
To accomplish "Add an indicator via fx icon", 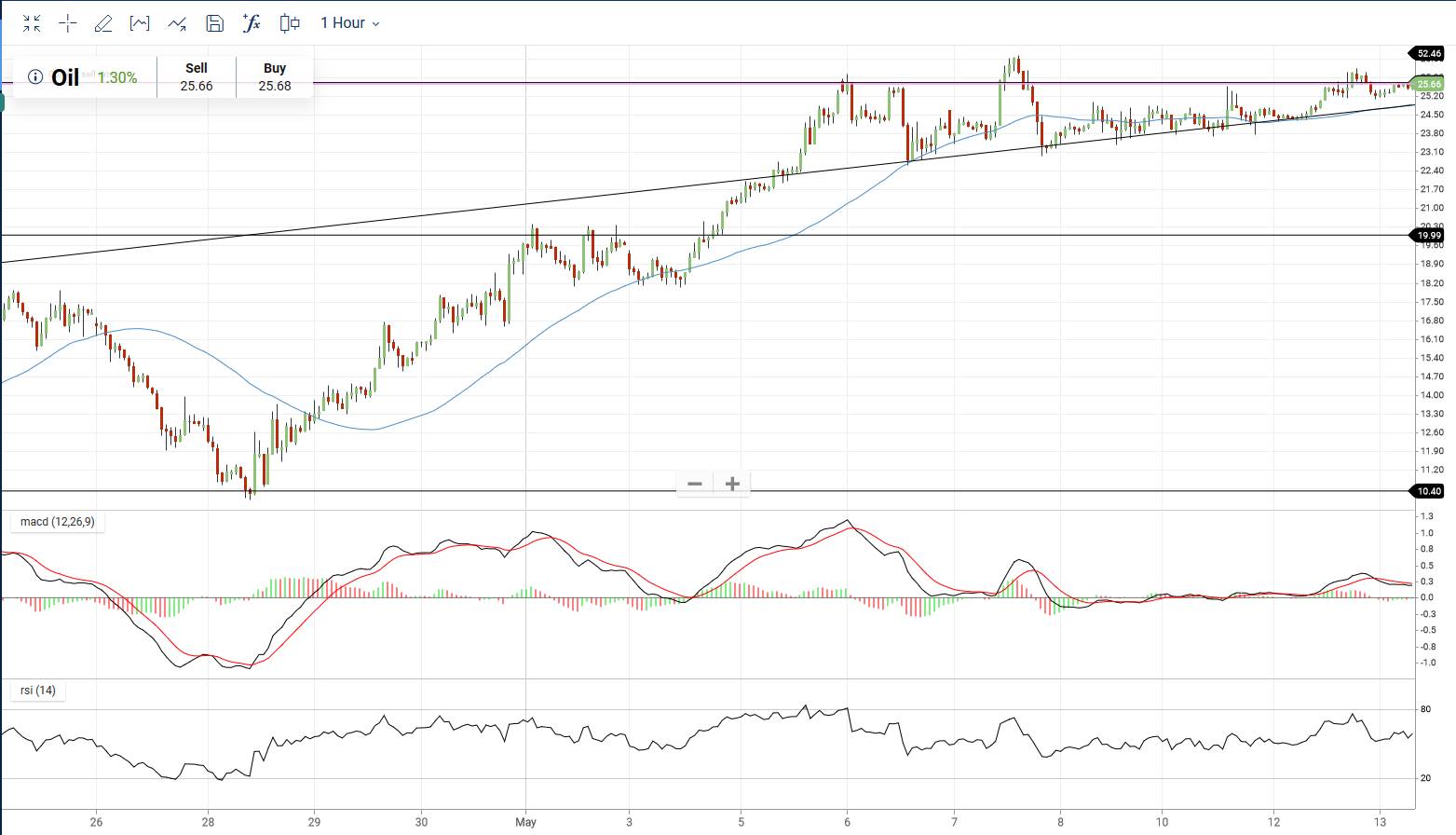I will [x=252, y=23].
